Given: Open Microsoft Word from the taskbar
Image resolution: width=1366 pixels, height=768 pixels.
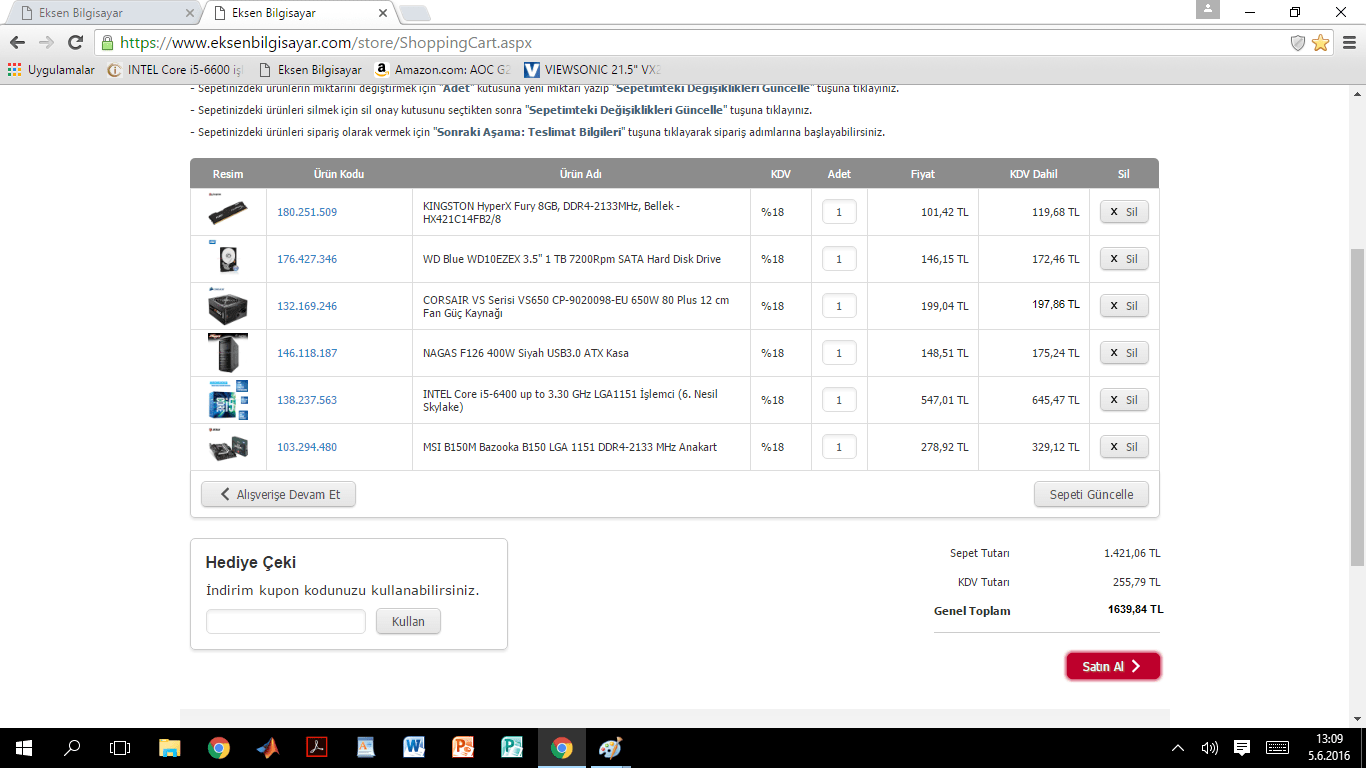Looking at the screenshot, I should 414,747.
